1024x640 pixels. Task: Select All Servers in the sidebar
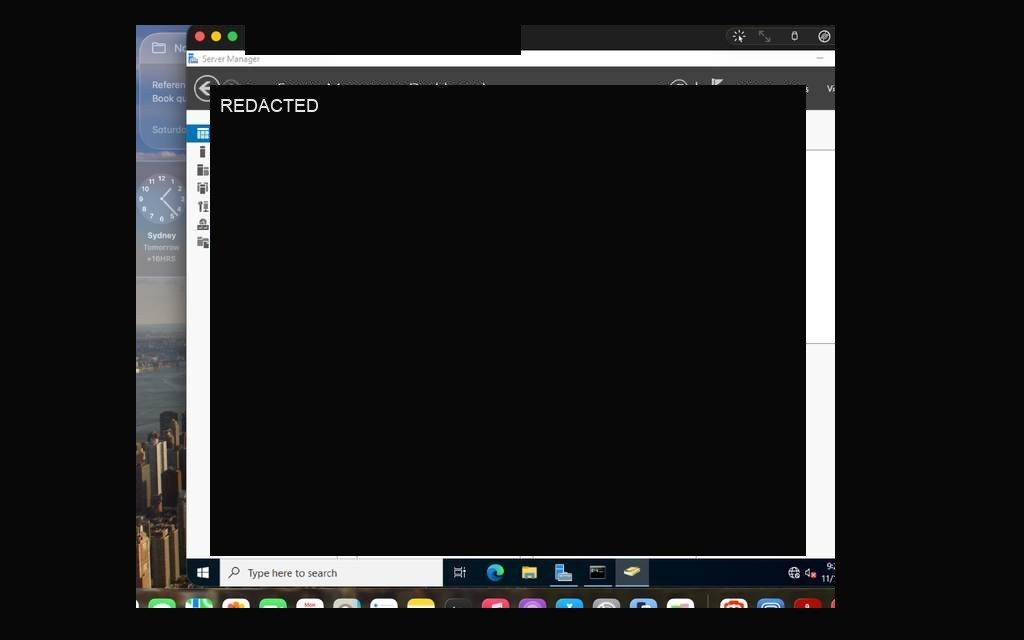coord(202,170)
